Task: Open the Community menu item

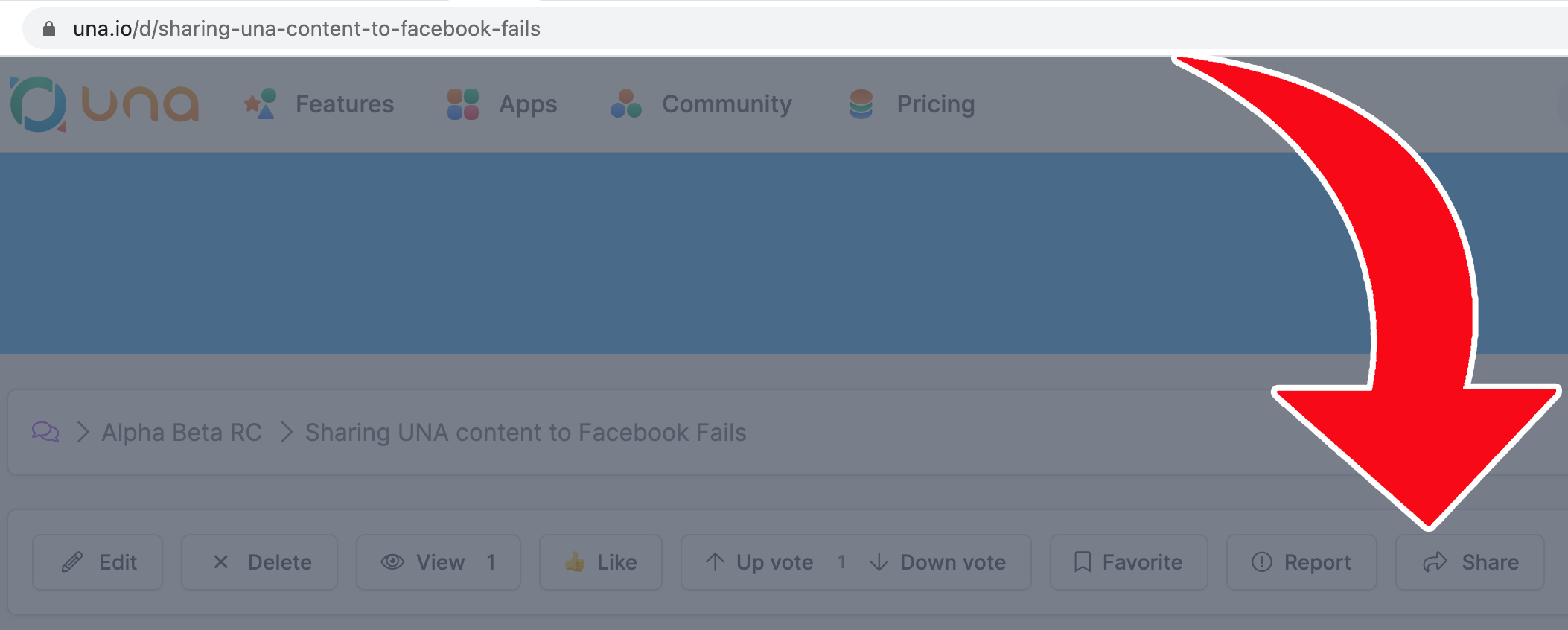Action: pos(727,104)
